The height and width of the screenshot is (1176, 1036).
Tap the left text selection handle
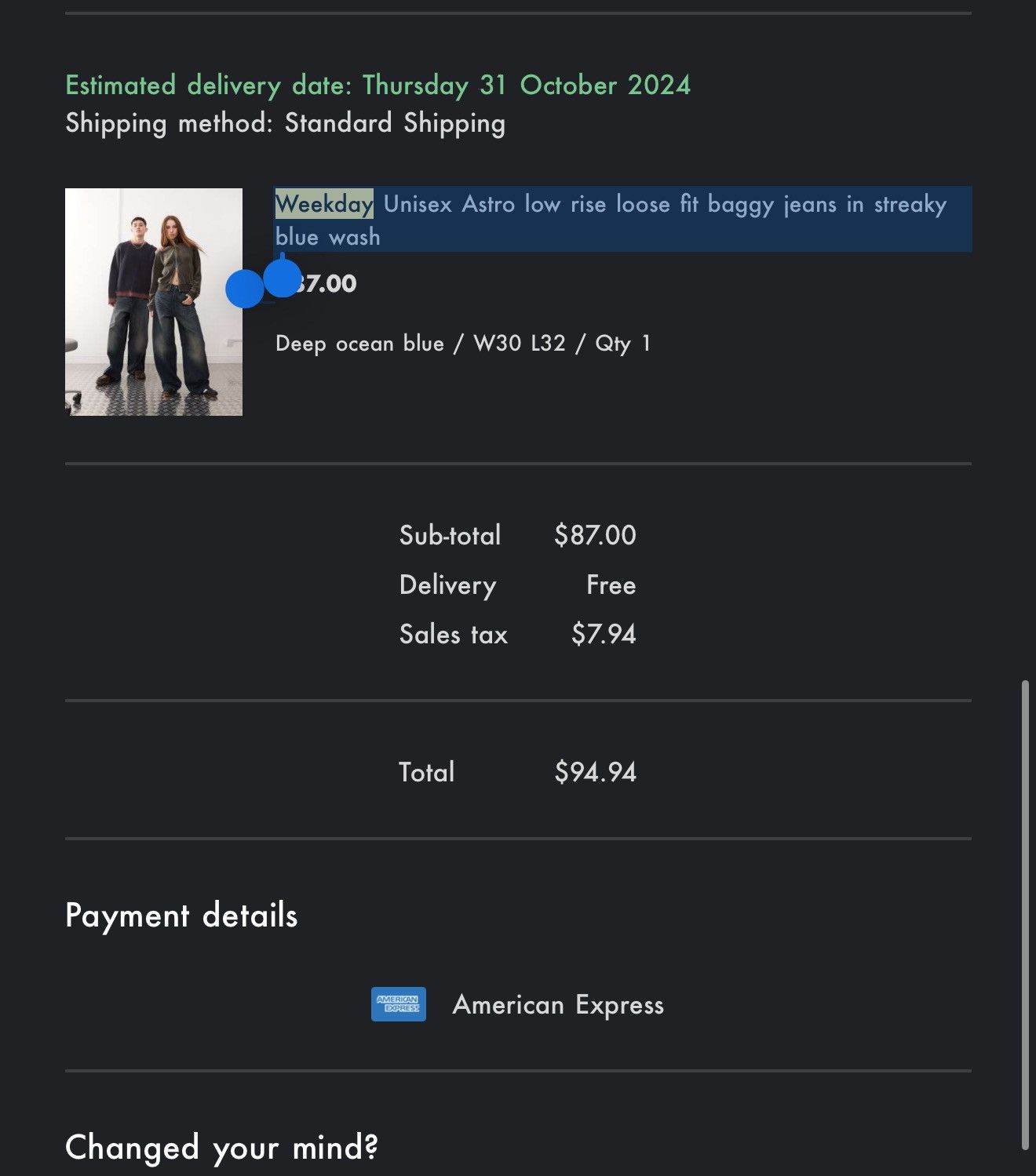pos(245,289)
